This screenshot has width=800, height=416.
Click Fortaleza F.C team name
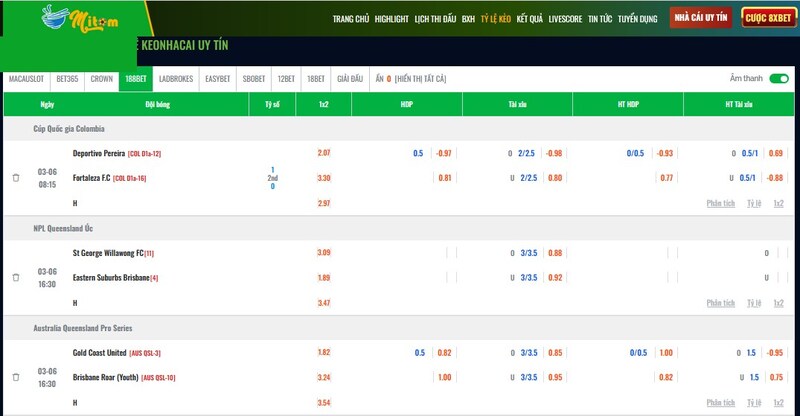pyautogui.click(x=91, y=178)
